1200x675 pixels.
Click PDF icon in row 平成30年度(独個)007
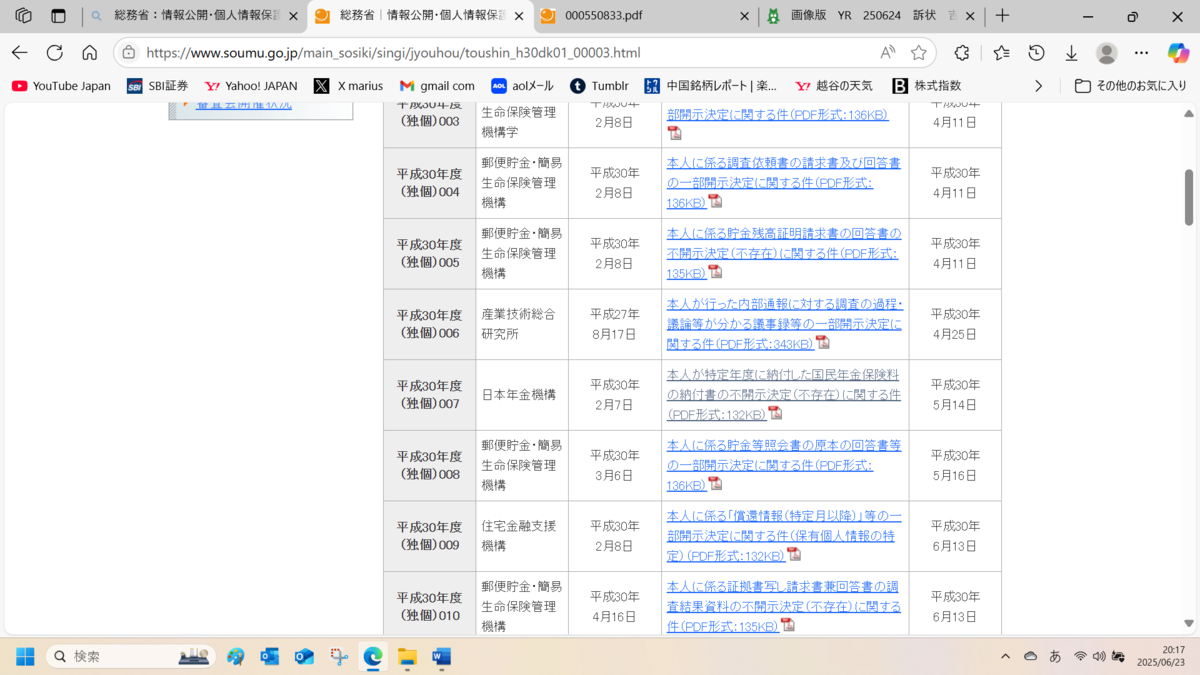click(775, 413)
